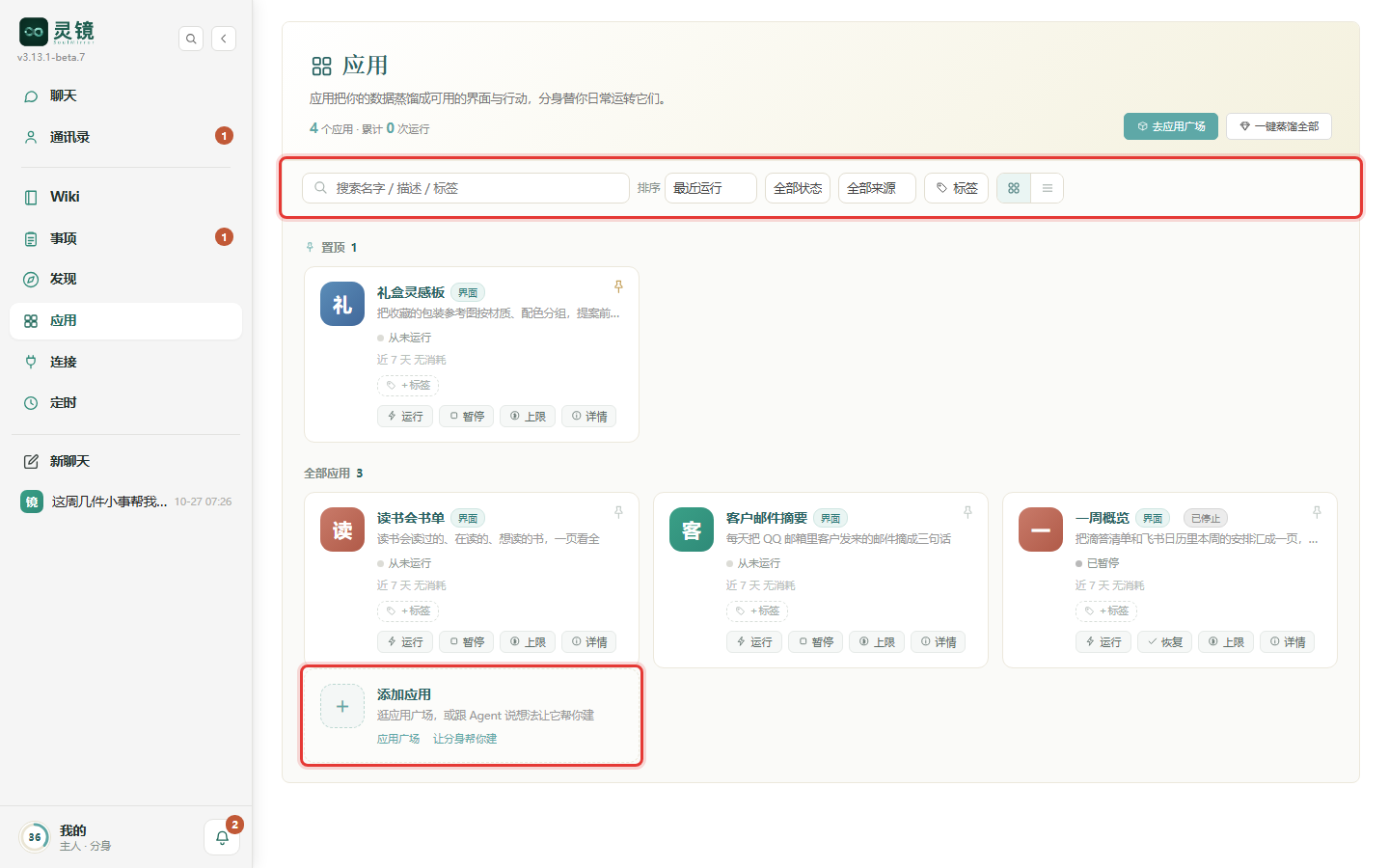Pause the 读书会书单 app
The width and height of the screenshot is (1389, 868).
467,642
